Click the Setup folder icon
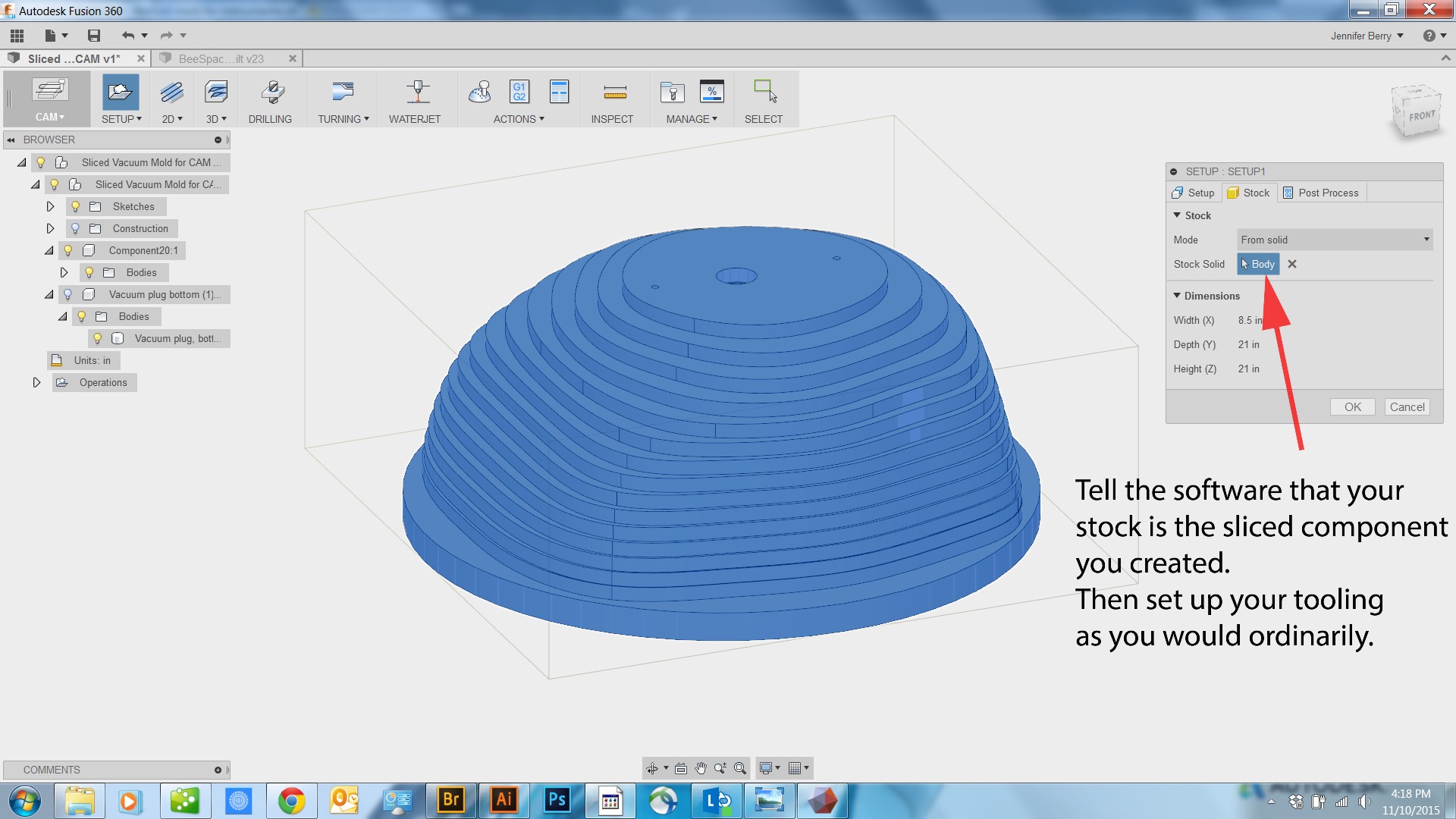1456x819 pixels. coord(120,93)
